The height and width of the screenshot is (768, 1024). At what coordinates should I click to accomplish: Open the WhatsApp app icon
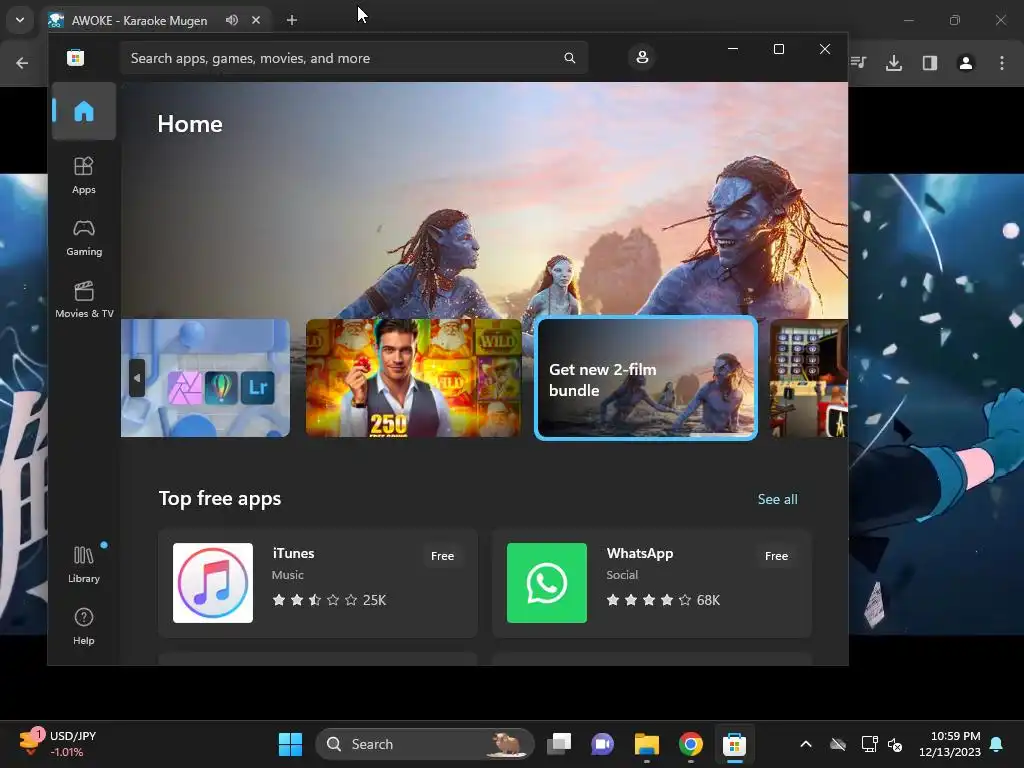(x=547, y=583)
